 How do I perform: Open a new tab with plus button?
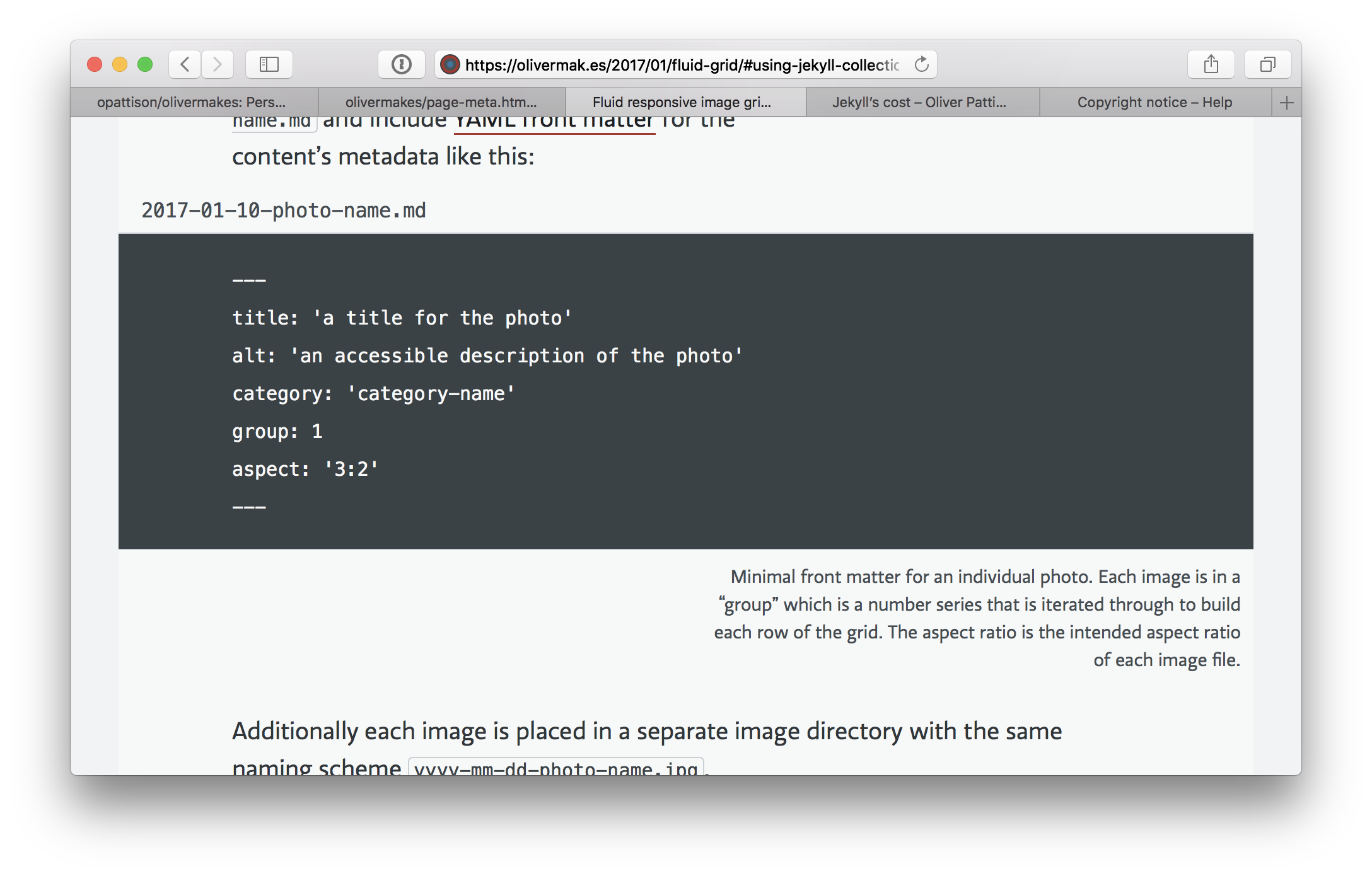pyautogui.click(x=1286, y=103)
